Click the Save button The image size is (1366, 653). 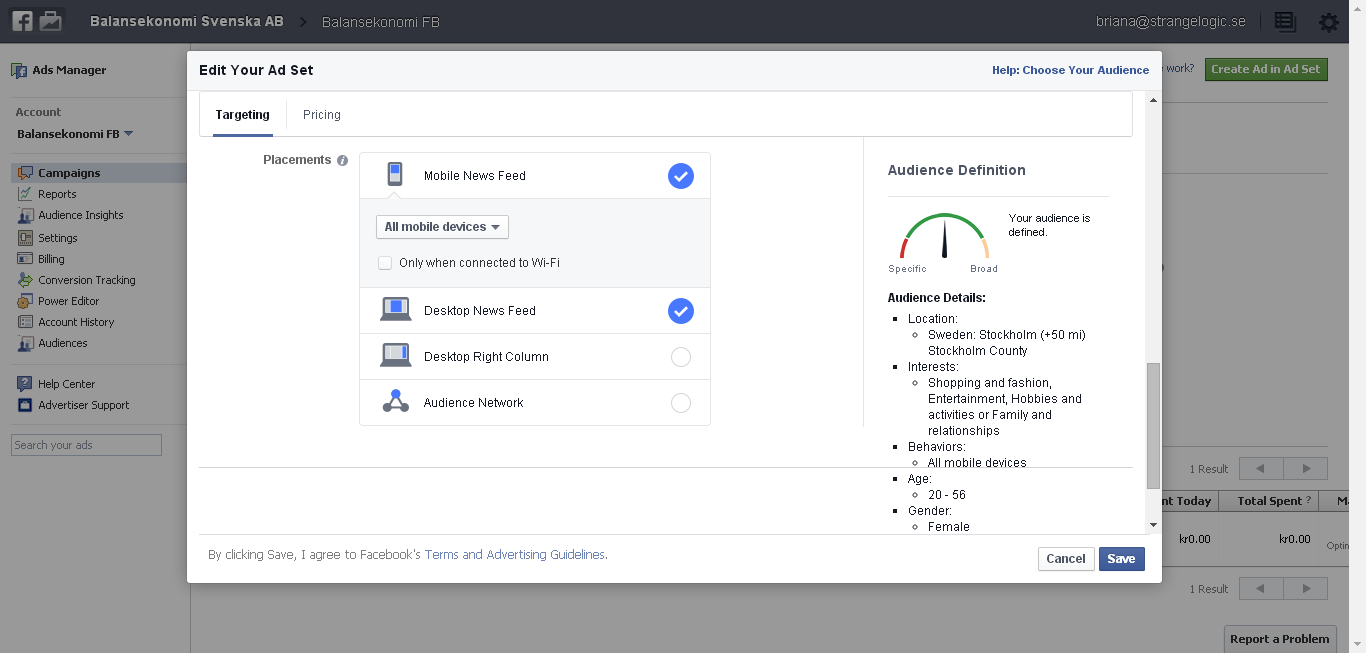point(1121,559)
